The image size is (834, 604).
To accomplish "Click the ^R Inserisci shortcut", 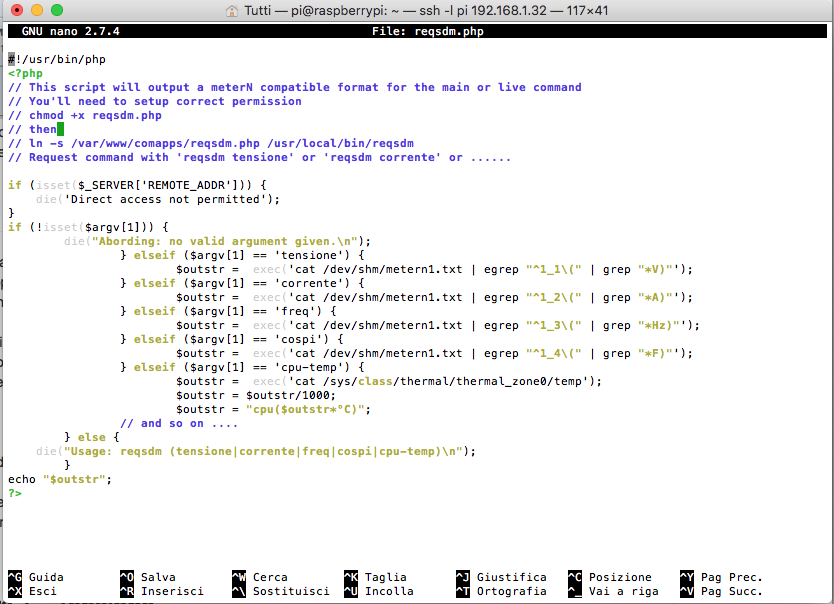I will (x=162, y=591).
